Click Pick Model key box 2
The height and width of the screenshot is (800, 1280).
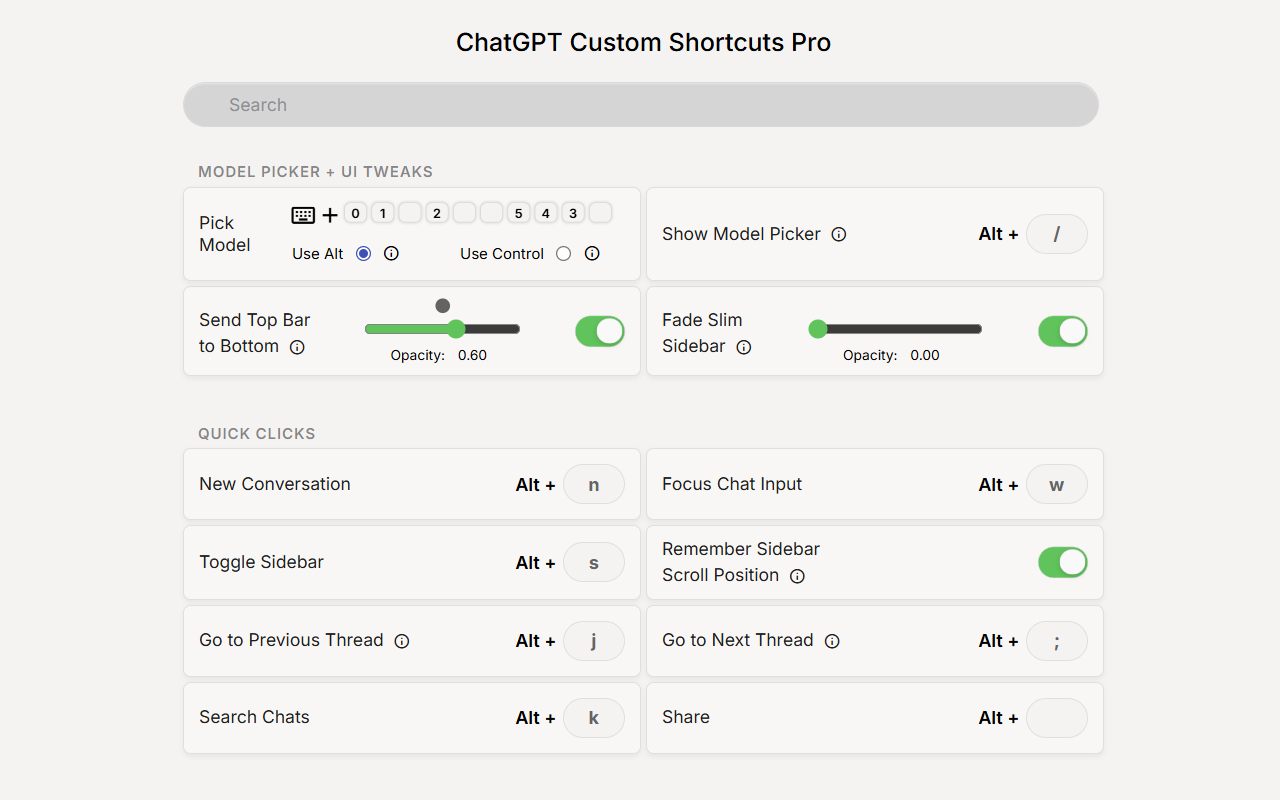[437, 213]
